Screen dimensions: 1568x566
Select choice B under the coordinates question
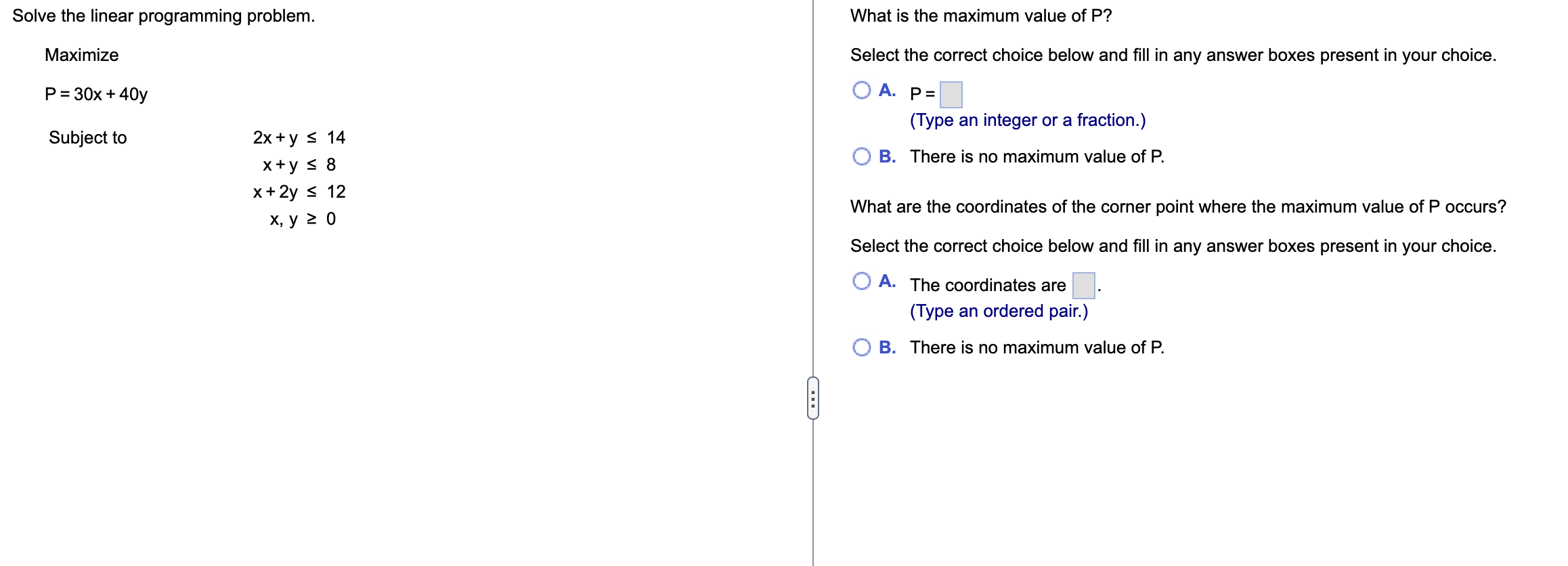click(862, 347)
